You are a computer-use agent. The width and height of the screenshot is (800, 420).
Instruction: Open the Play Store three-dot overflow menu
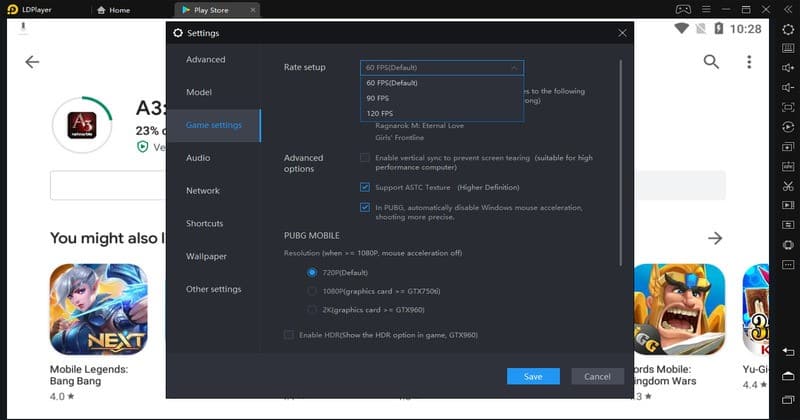point(749,62)
